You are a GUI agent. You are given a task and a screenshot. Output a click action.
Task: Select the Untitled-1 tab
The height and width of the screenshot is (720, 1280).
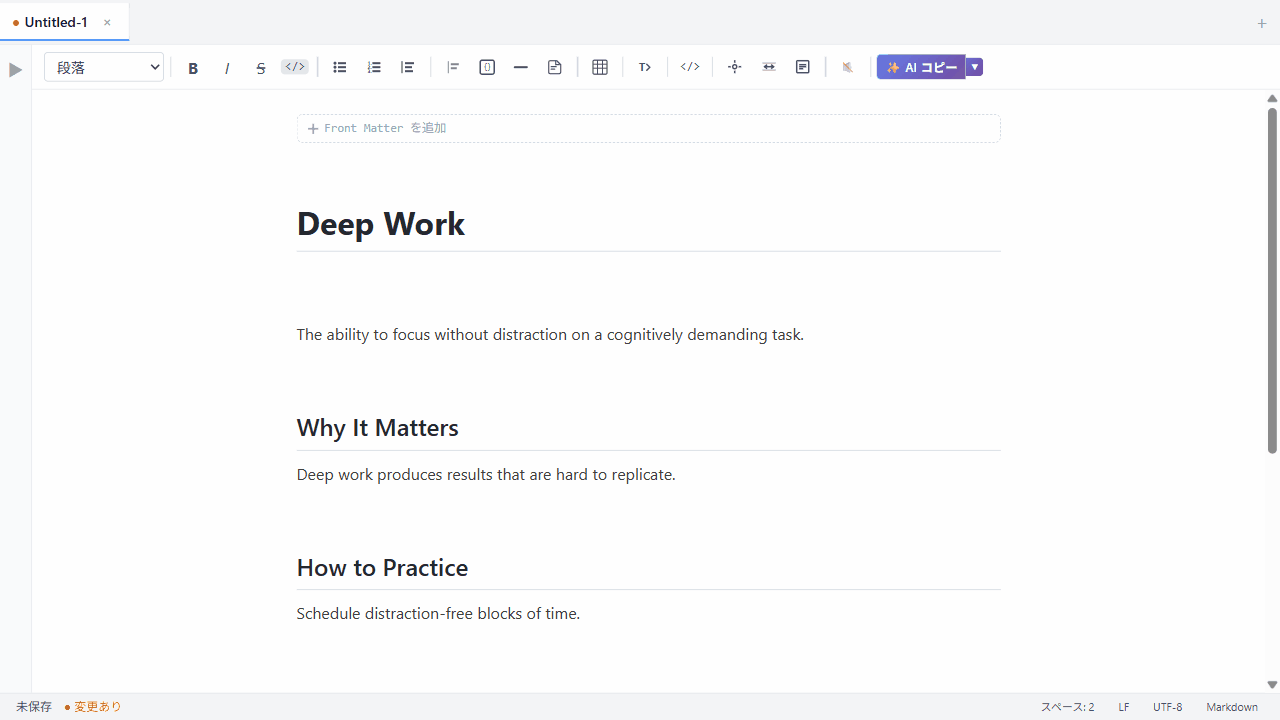tap(56, 22)
